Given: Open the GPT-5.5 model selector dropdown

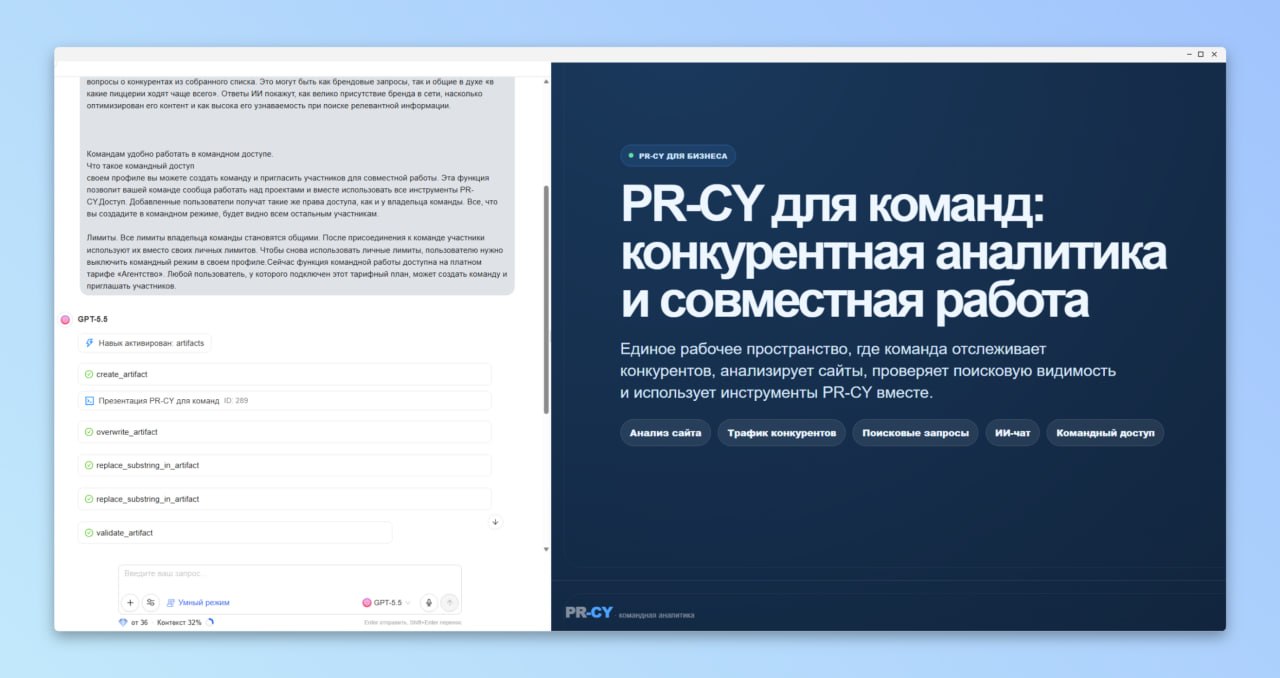Looking at the screenshot, I should 386,603.
